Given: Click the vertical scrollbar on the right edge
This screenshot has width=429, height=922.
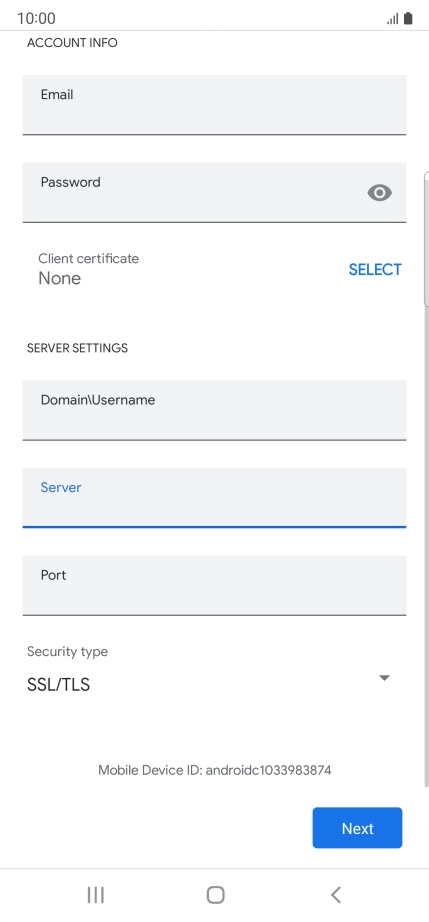Looking at the screenshot, I should tap(426, 479).
